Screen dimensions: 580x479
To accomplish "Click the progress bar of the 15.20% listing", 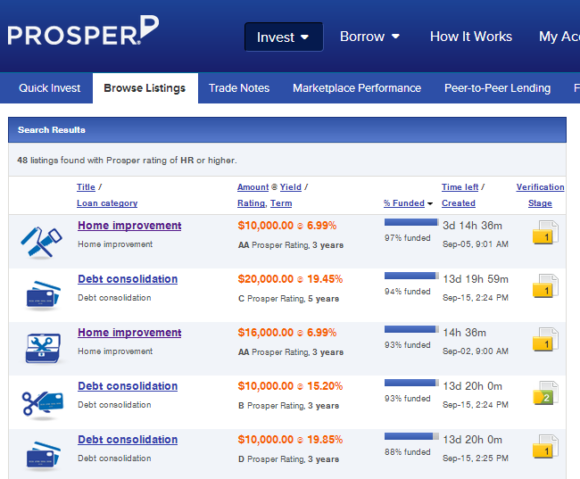I will 411,383.
